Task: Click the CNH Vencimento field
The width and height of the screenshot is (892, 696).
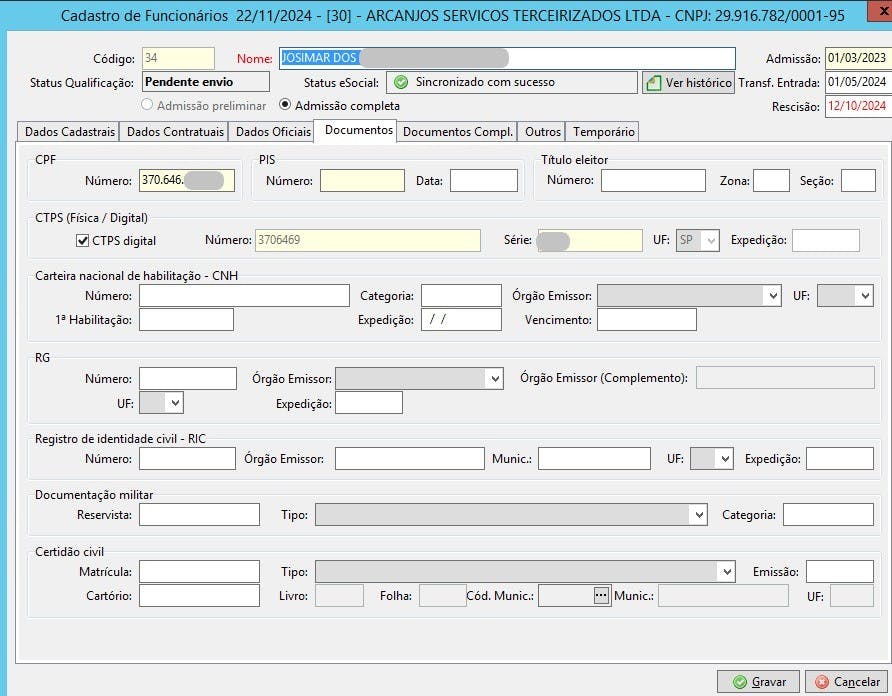Action: click(646, 319)
